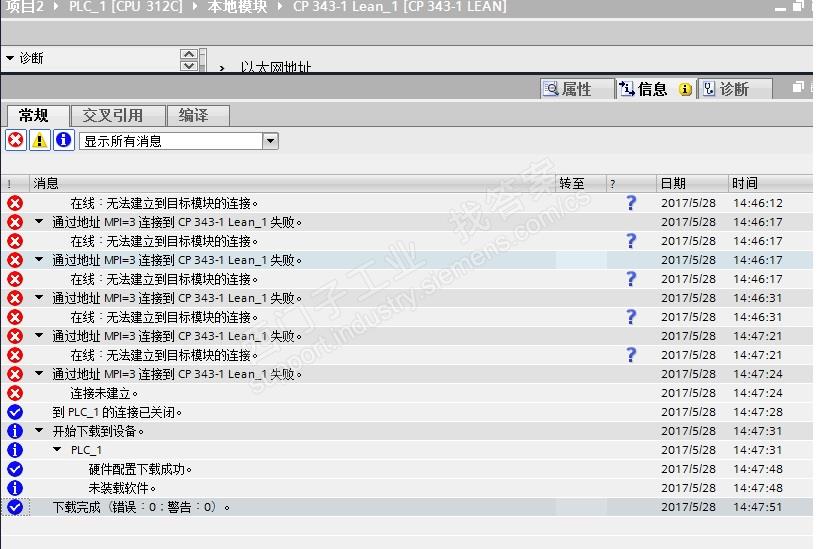Click the ? column header
Image resolution: width=819 pixels, height=549 pixels.
(631, 183)
